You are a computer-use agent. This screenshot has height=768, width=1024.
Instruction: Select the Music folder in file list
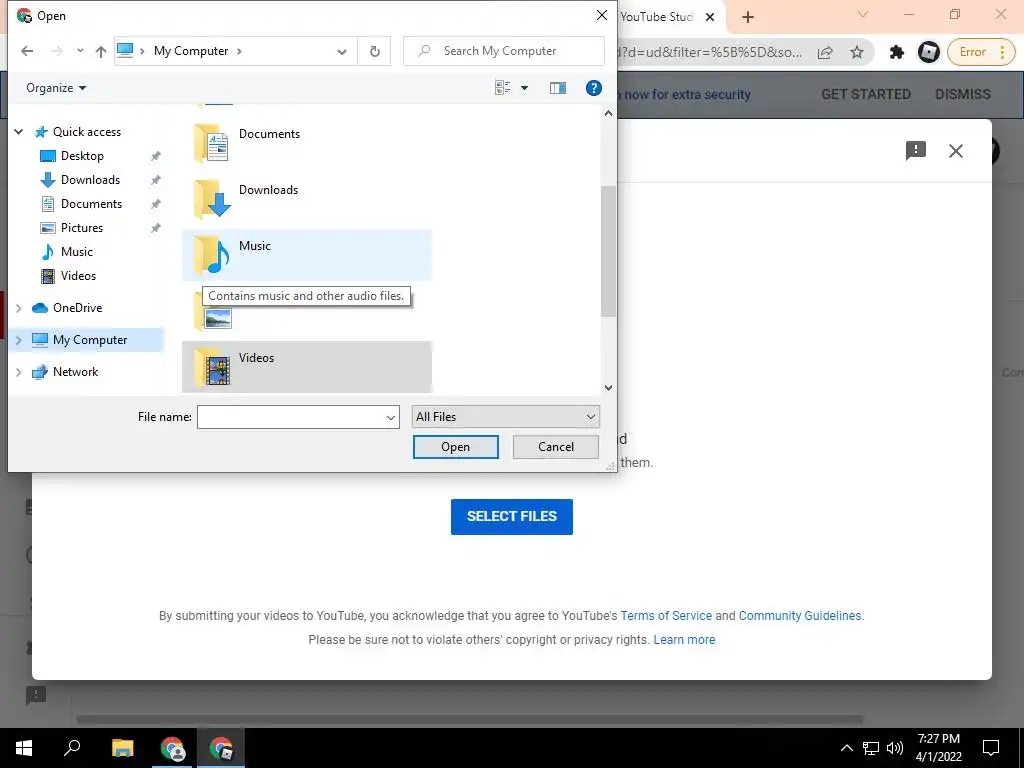(x=307, y=255)
